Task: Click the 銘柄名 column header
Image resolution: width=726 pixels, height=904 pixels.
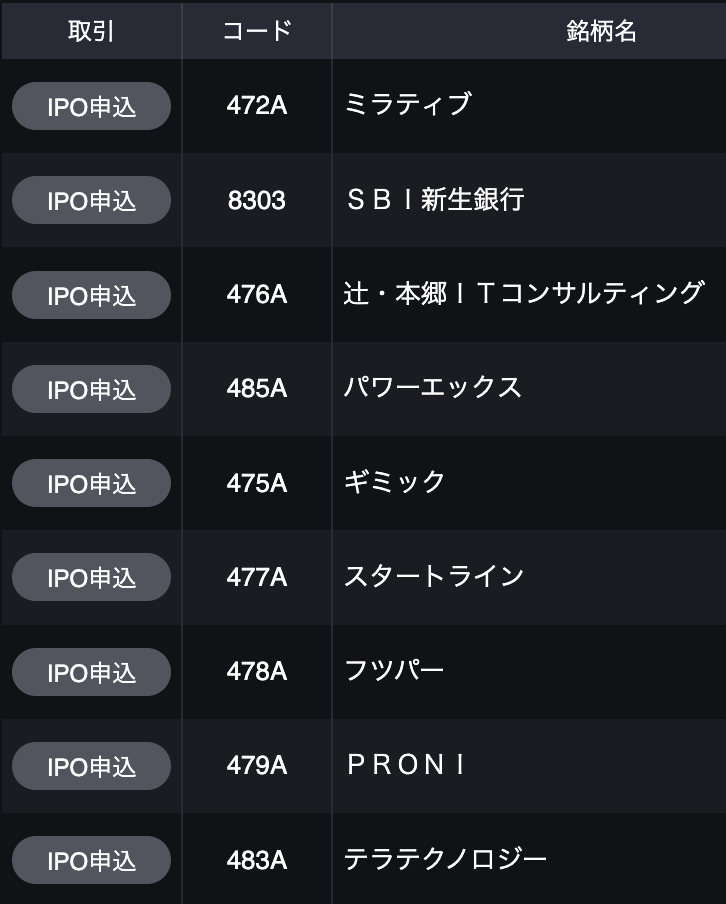Action: [x=601, y=31]
